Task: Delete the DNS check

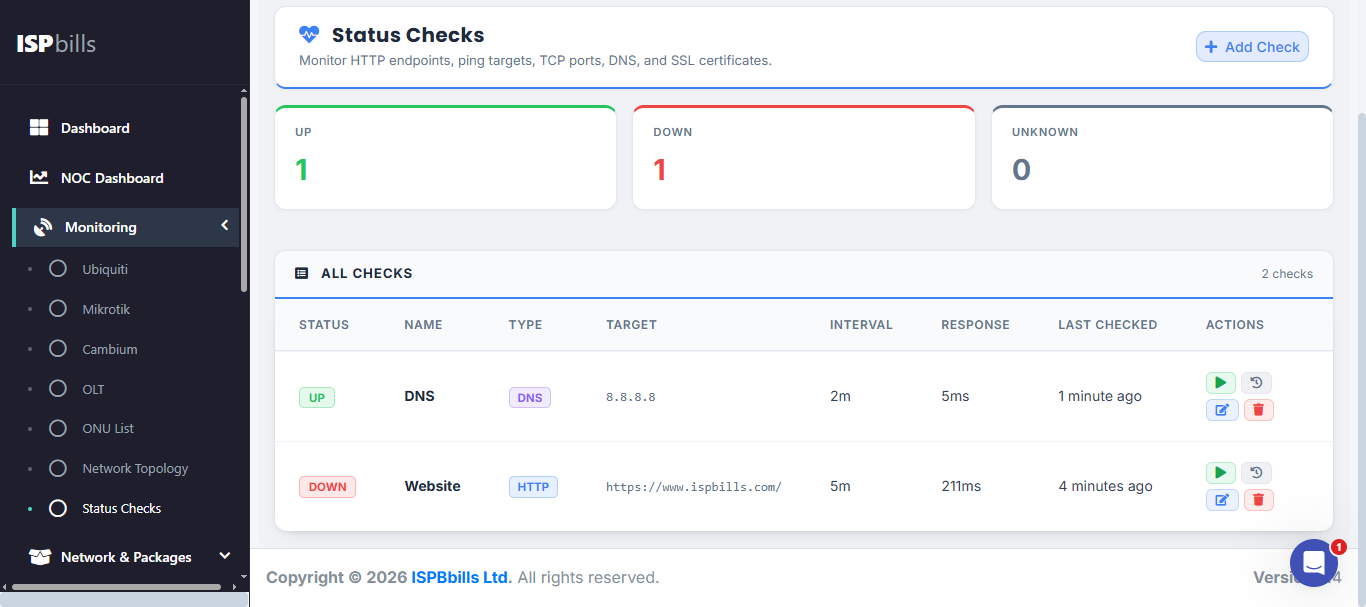Action: point(1258,409)
